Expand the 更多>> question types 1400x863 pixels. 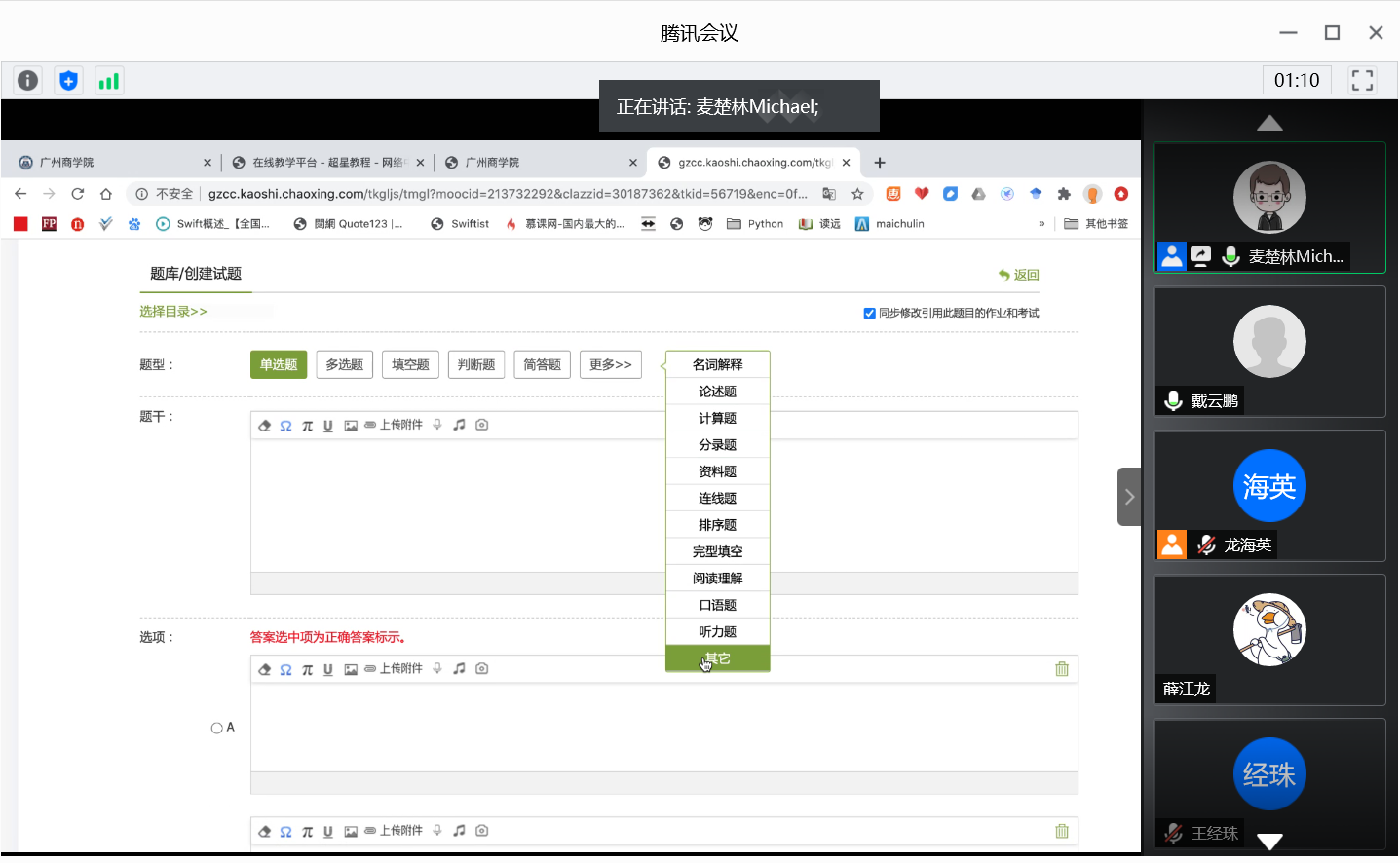[610, 365]
